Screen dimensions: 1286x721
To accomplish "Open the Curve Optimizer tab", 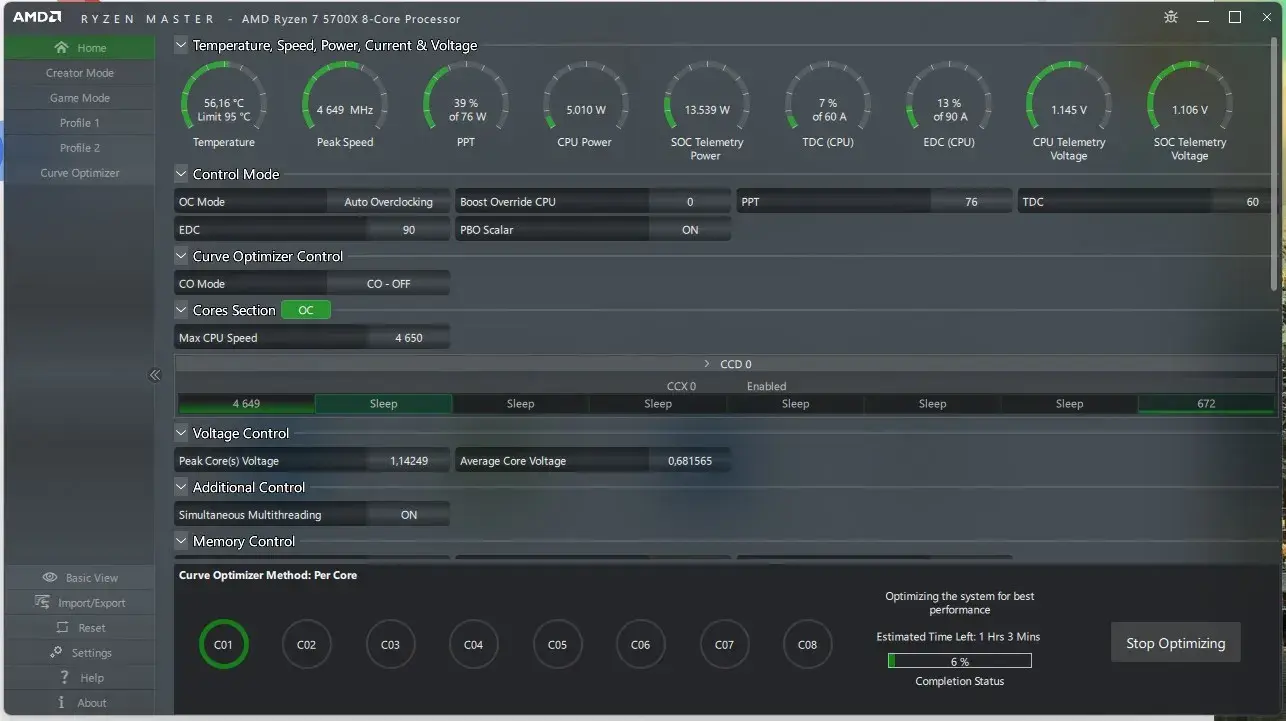I will 79,173.
